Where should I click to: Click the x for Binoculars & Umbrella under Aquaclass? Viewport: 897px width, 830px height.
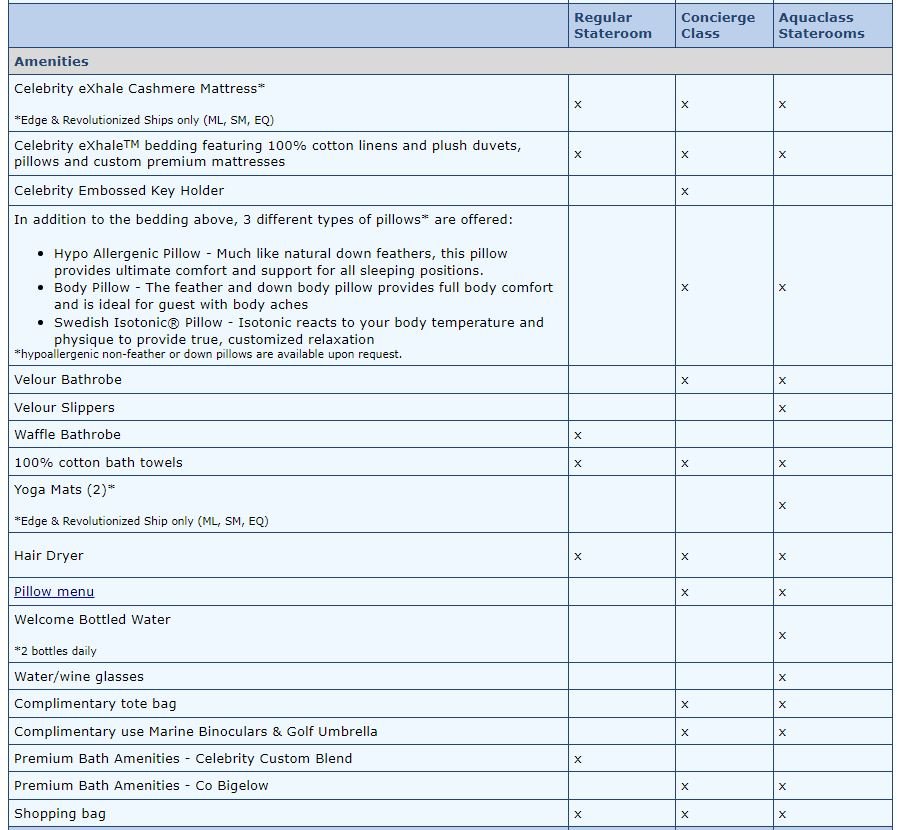coord(782,732)
